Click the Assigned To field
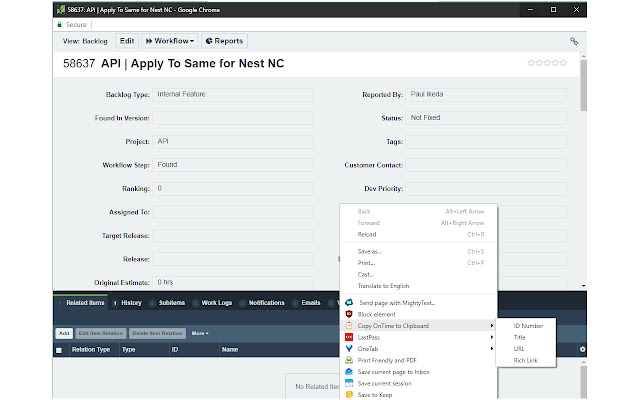The image size is (640, 400). pos(233,212)
